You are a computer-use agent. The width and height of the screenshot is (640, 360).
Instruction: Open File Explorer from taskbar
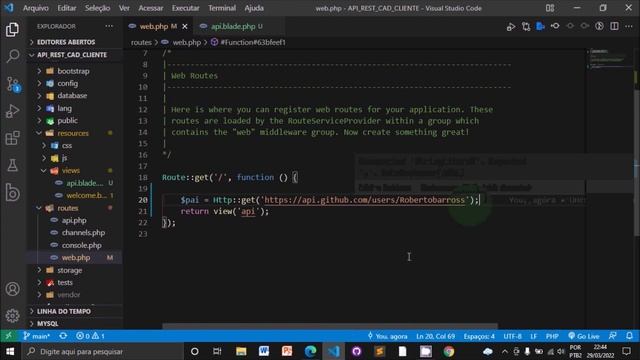click(241, 351)
